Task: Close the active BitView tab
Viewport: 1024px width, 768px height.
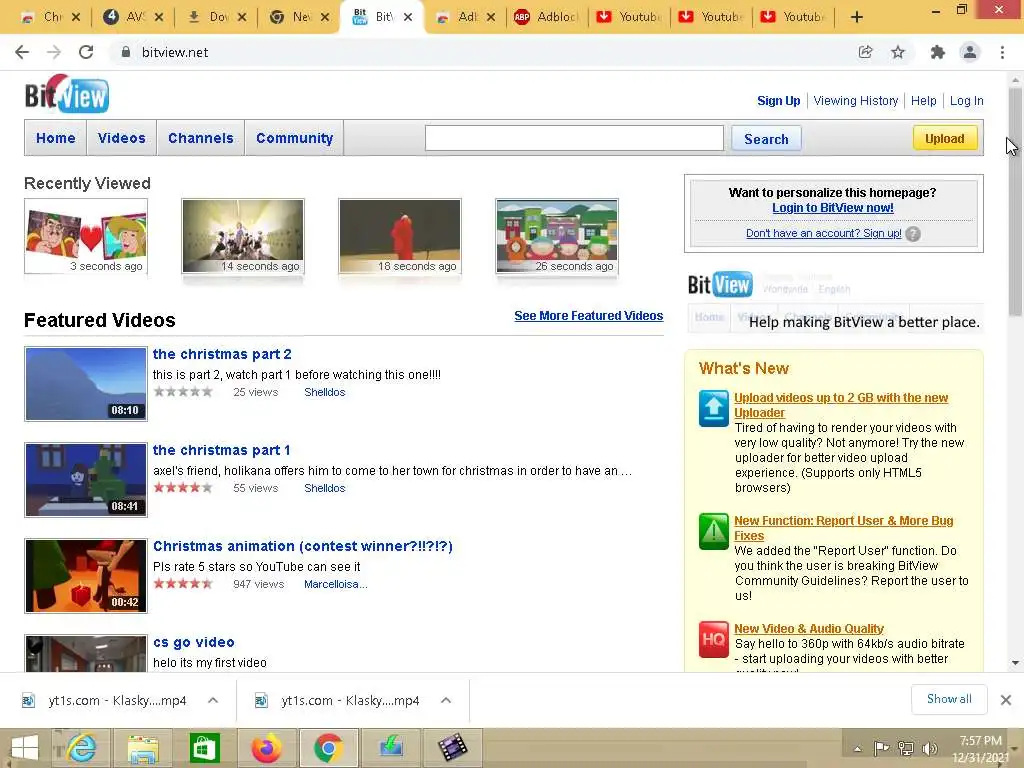Action: pos(408,17)
